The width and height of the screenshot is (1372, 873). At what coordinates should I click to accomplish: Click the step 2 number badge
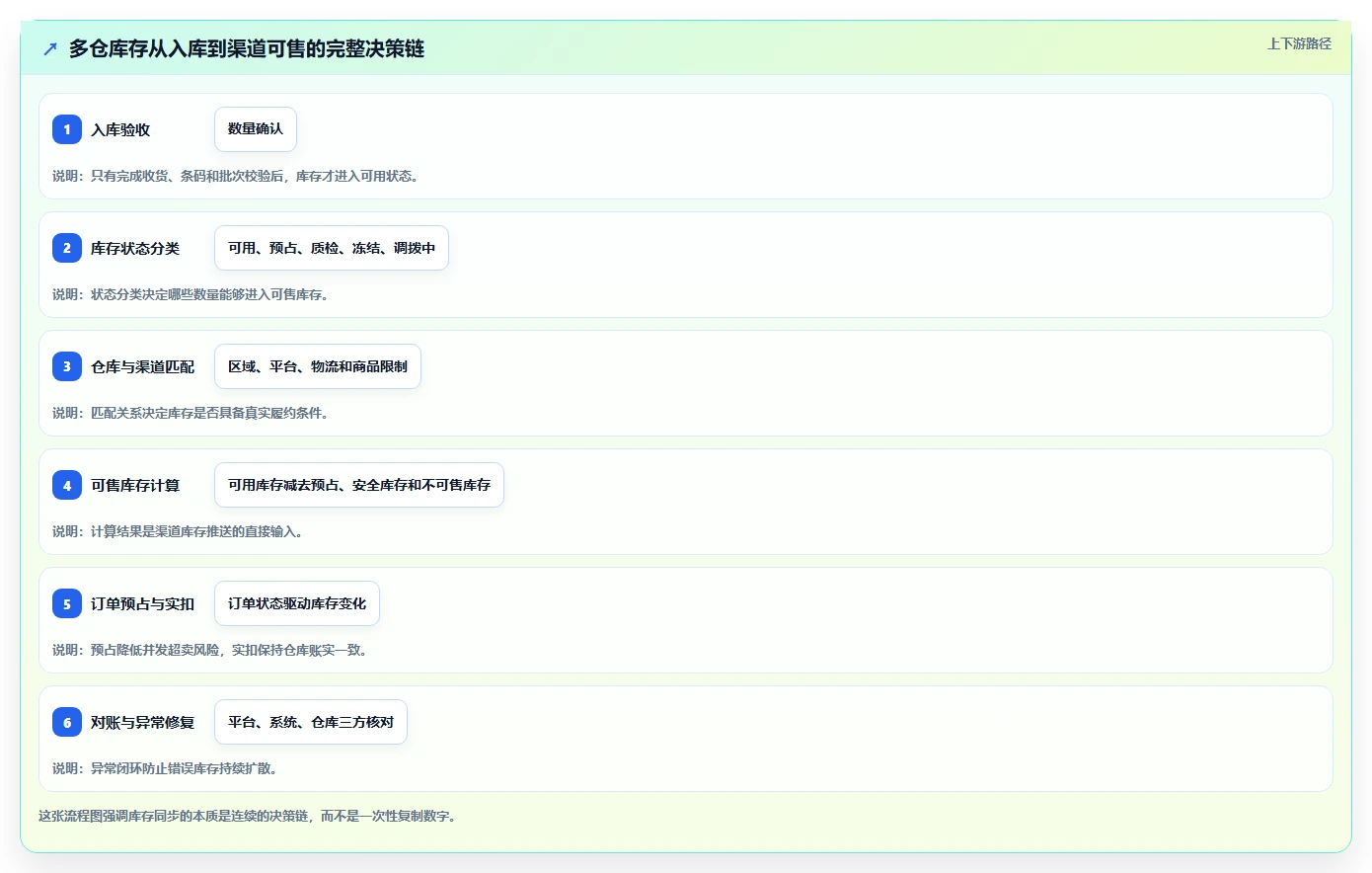coord(67,248)
